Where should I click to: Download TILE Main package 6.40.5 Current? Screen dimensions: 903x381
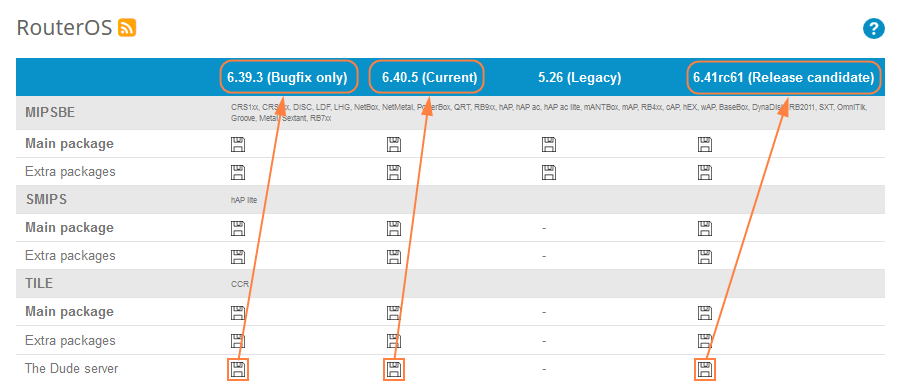pyautogui.click(x=393, y=312)
